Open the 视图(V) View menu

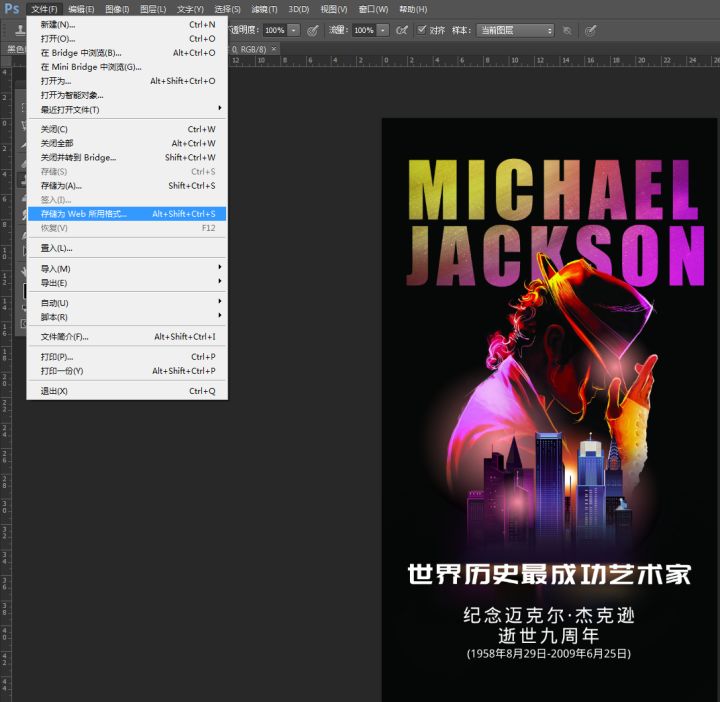click(x=334, y=9)
